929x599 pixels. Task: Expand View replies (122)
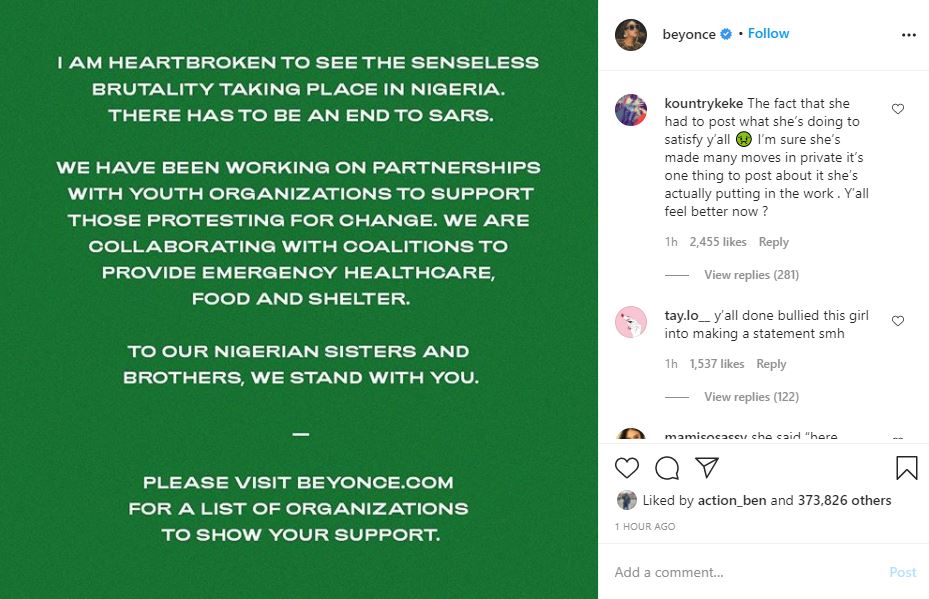click(x=751, y=397)
